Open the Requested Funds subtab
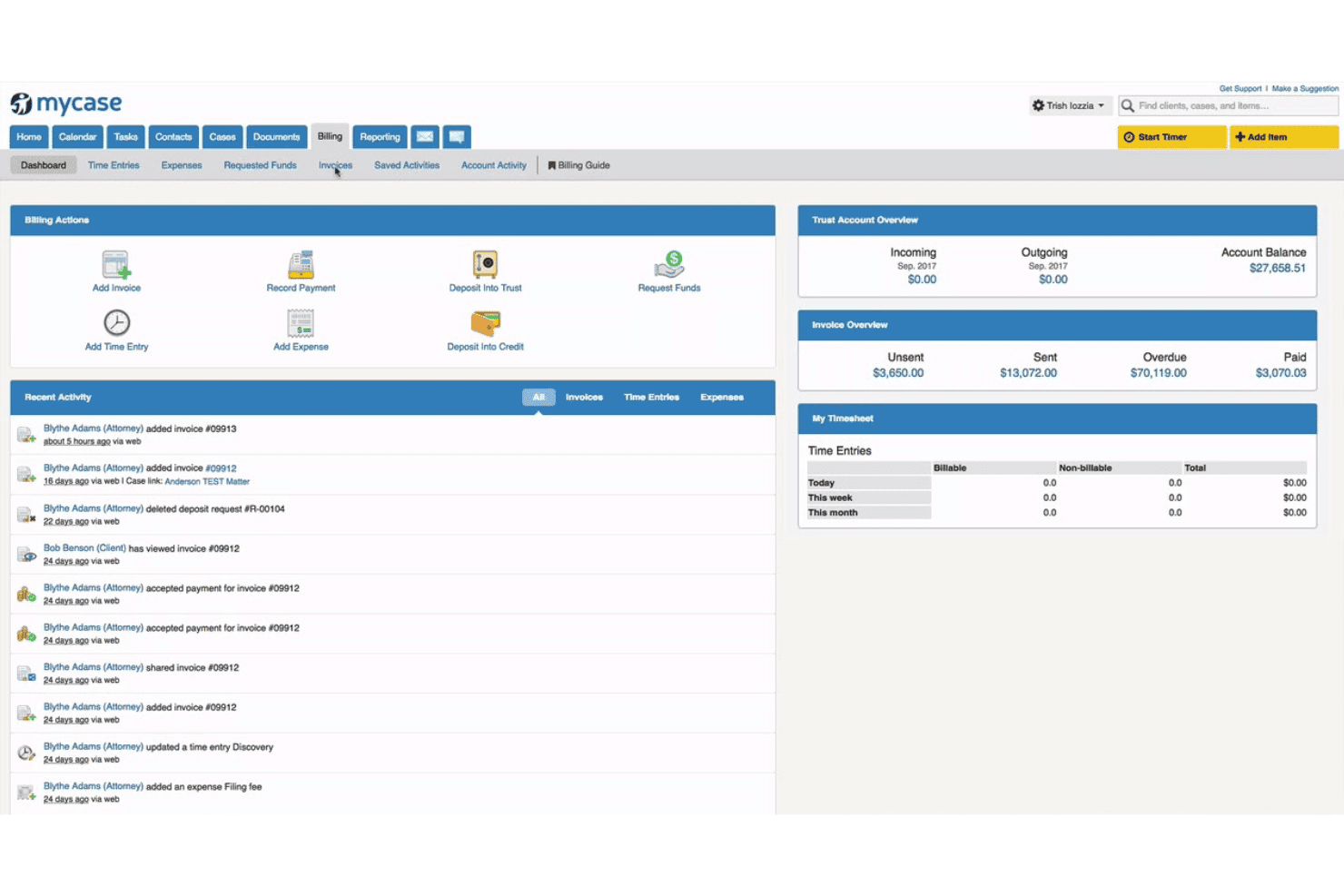Screen dimensions: 1344x896 click(x=260, y=165)
